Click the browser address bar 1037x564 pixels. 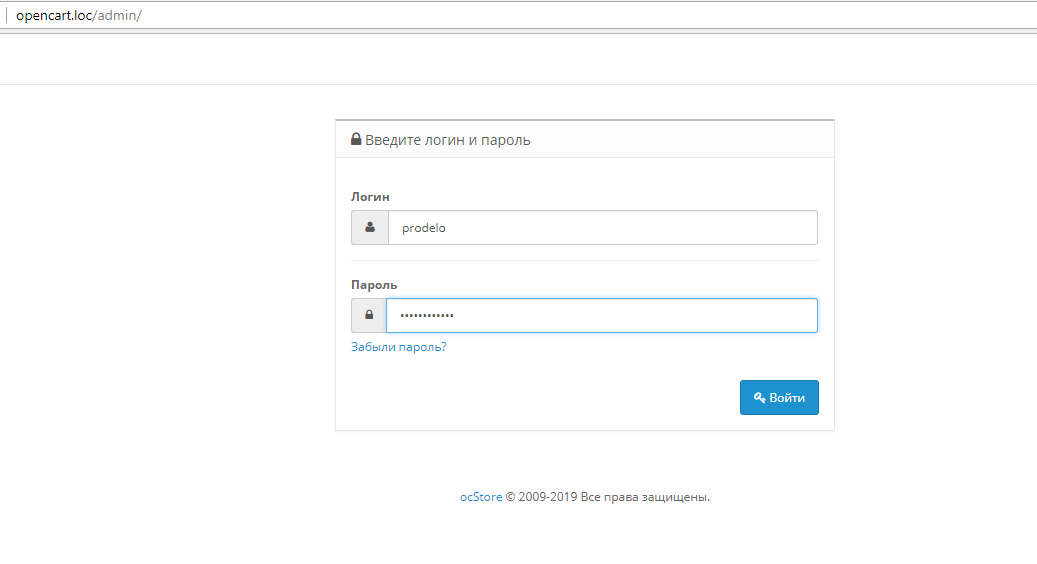[x=500, y=16]
